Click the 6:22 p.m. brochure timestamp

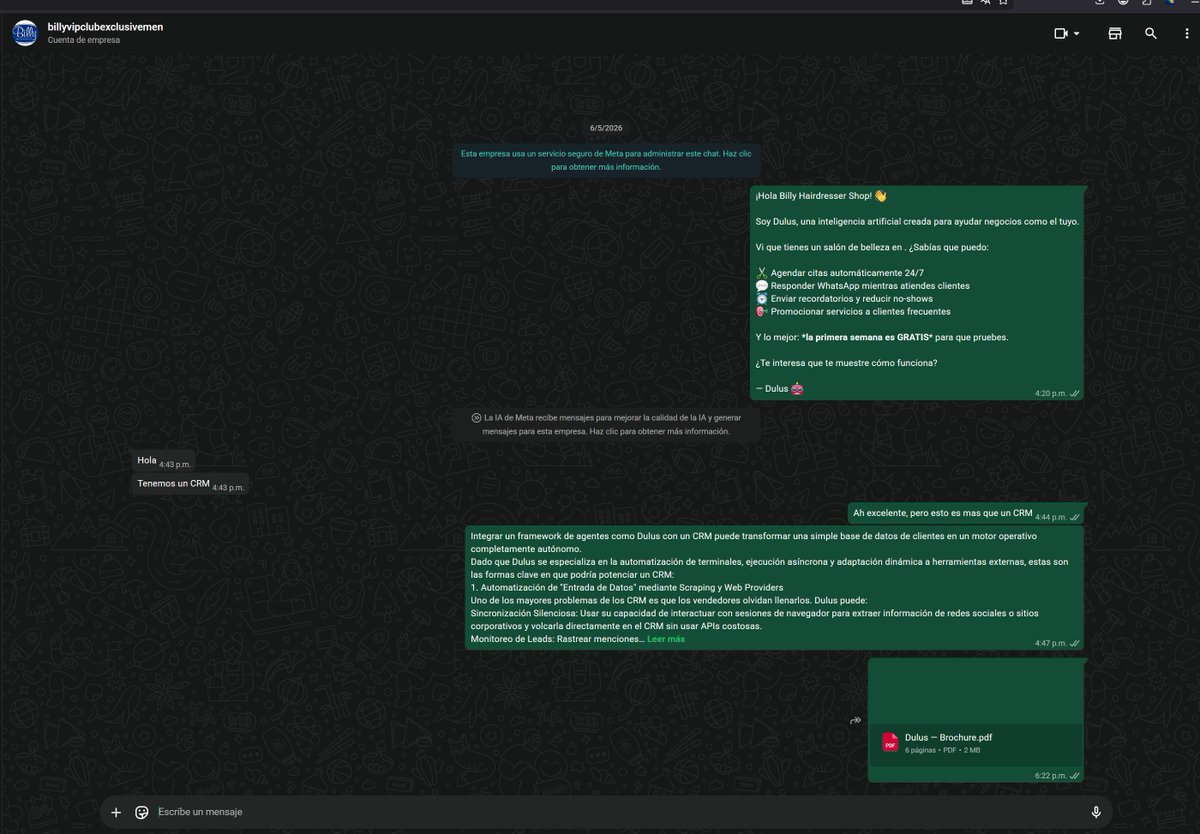pos(1050,775)
